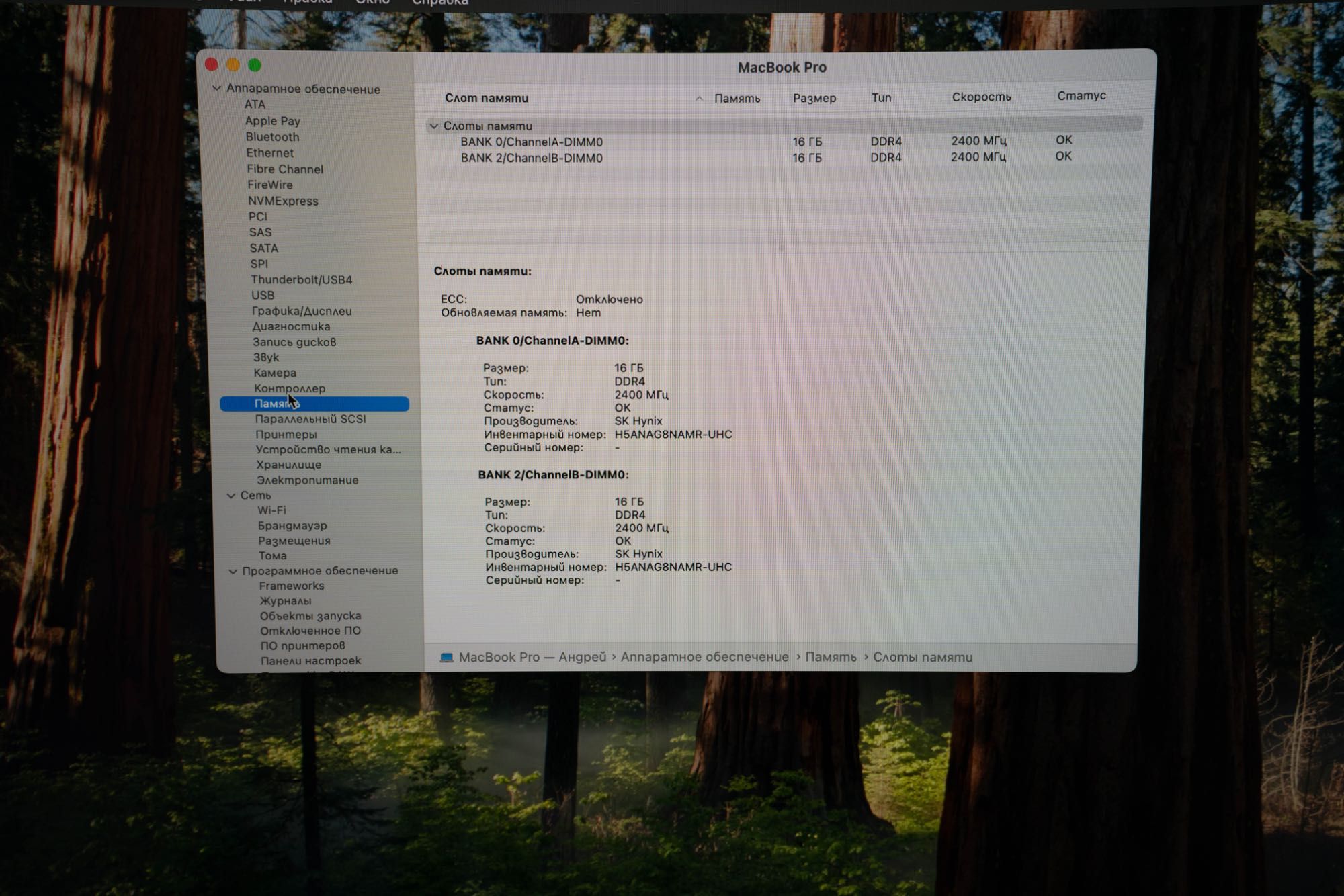Viewport: 1344px width, 896px height.
Task: Select USB in the sidebar
Action: tap(262, 295)
